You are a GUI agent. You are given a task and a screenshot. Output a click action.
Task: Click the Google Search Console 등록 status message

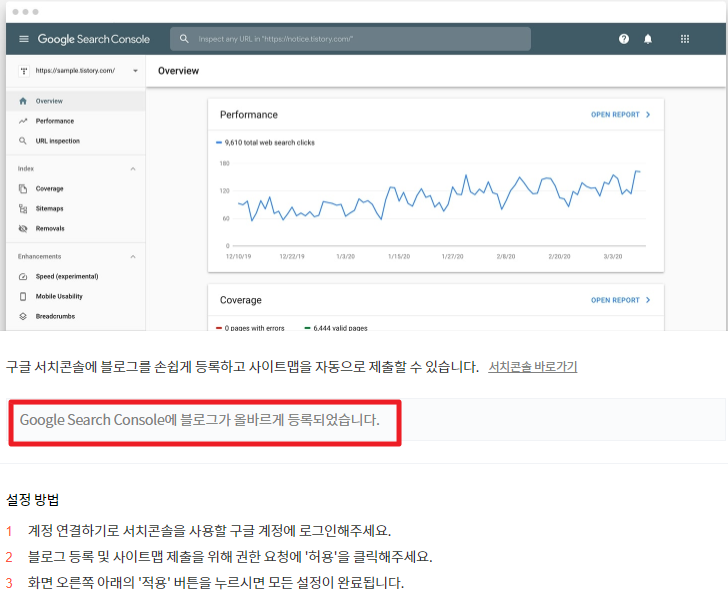[x=200, y=420]
